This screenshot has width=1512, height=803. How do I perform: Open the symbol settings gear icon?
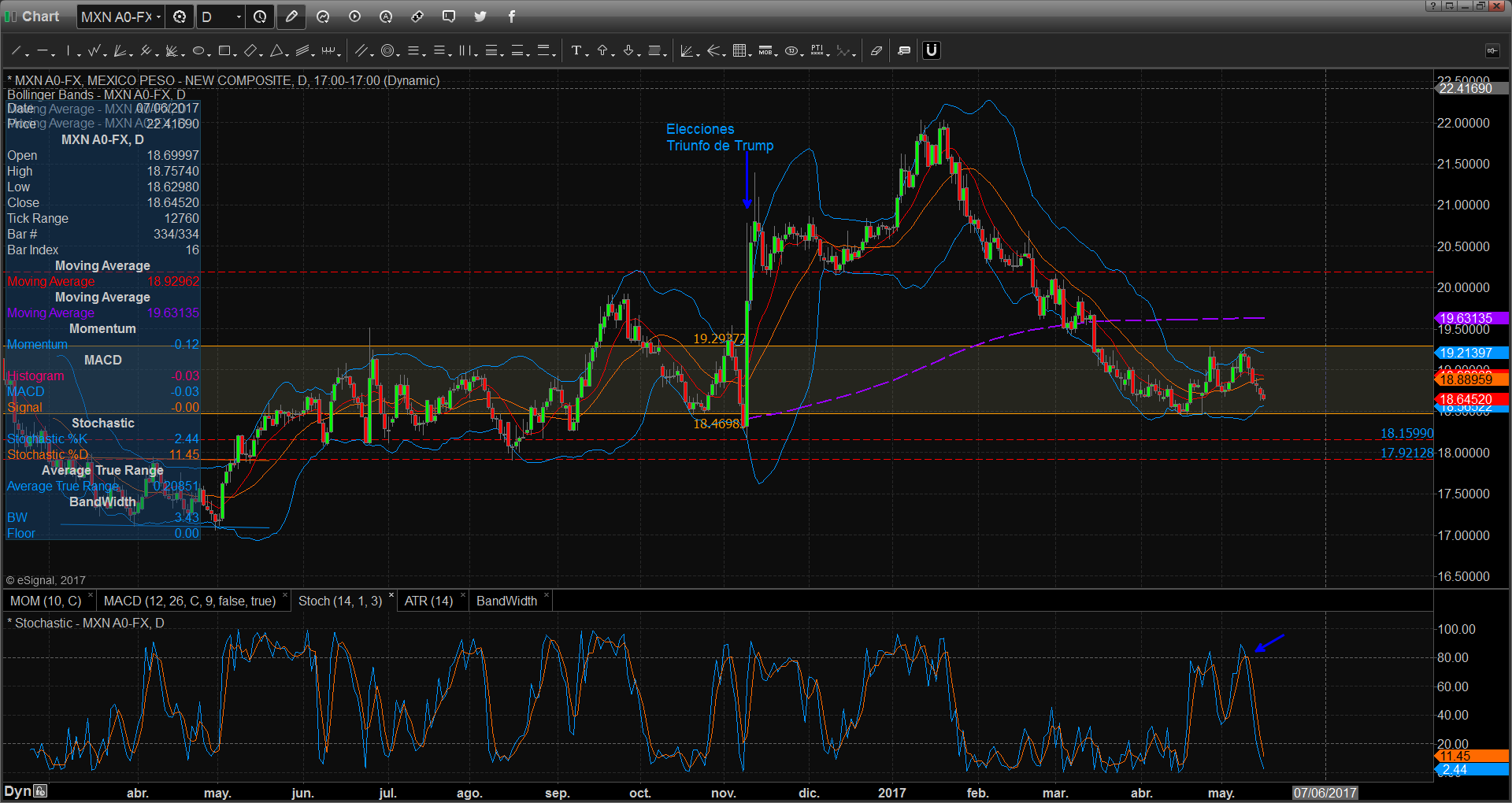click(180, 17)
